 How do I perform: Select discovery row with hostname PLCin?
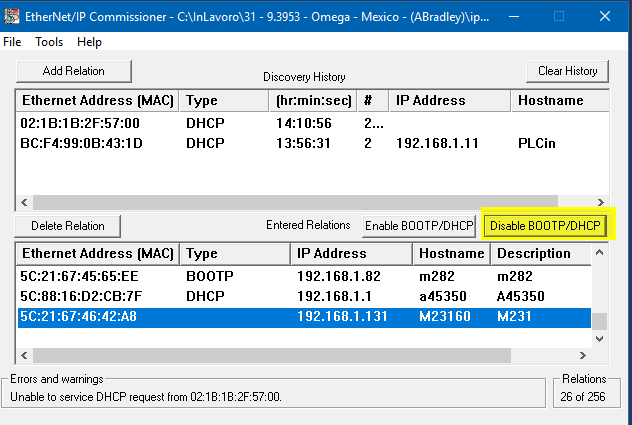(x=310, y=143)
